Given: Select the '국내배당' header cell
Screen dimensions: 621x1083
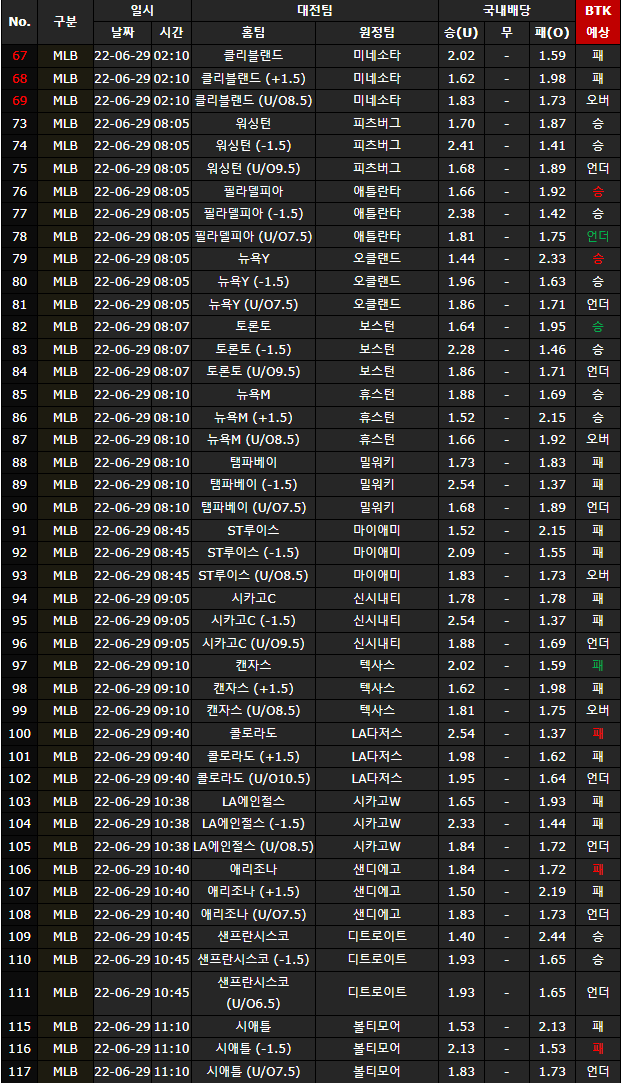Looking at the screenshot, I should pyautogui.click(x=506, y=10).
